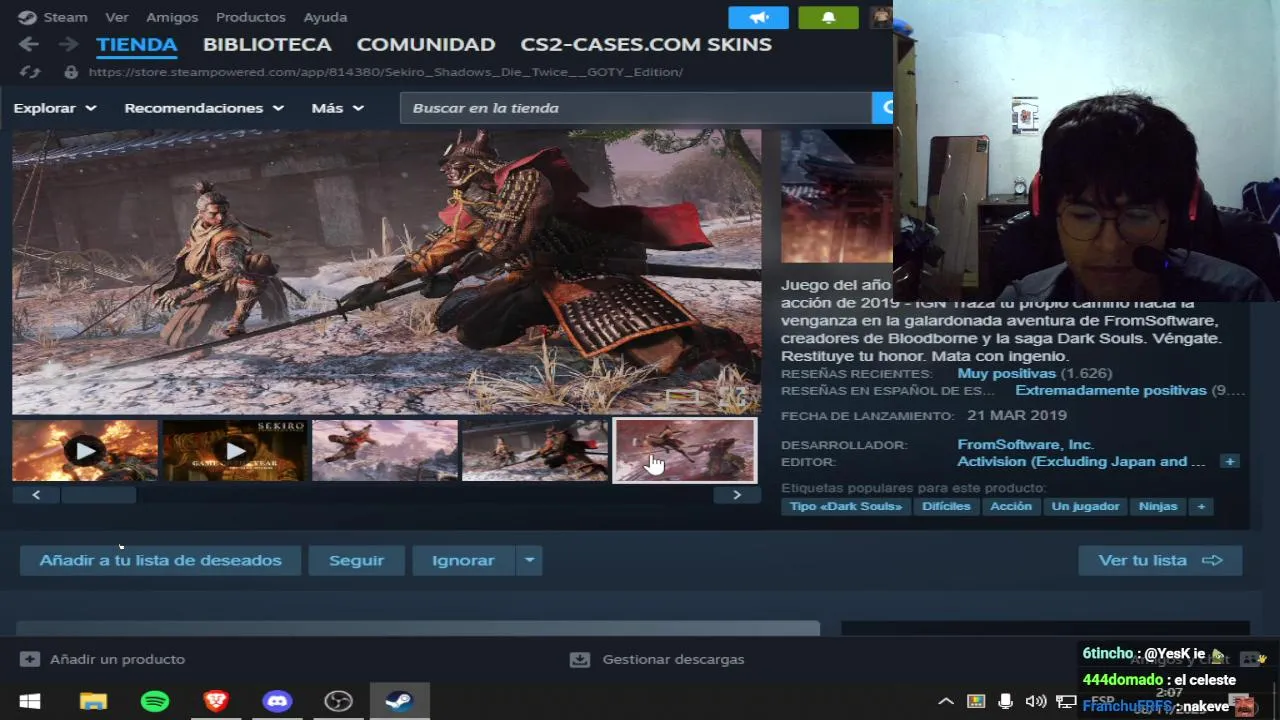Open Discord from the taskbar

pyautogui.click(x=277, y=701)
